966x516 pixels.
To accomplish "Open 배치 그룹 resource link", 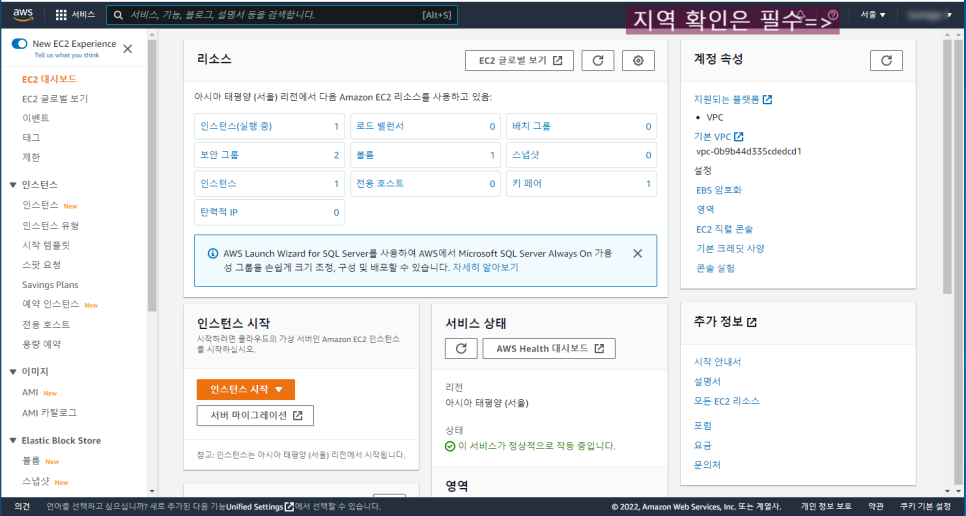I will point(532,126).
